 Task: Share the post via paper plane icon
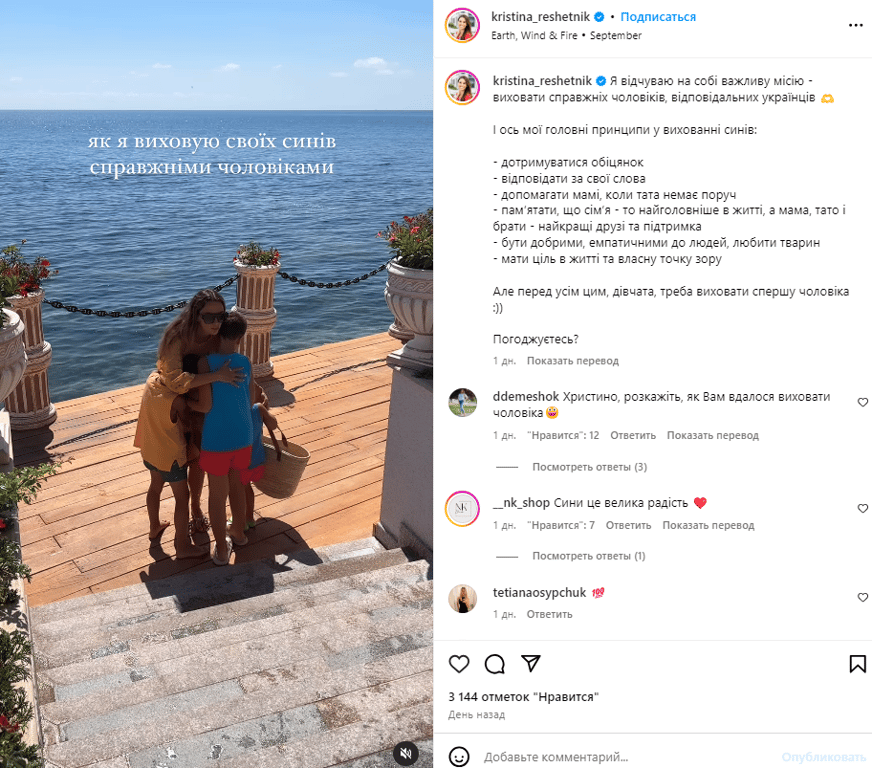531,663
